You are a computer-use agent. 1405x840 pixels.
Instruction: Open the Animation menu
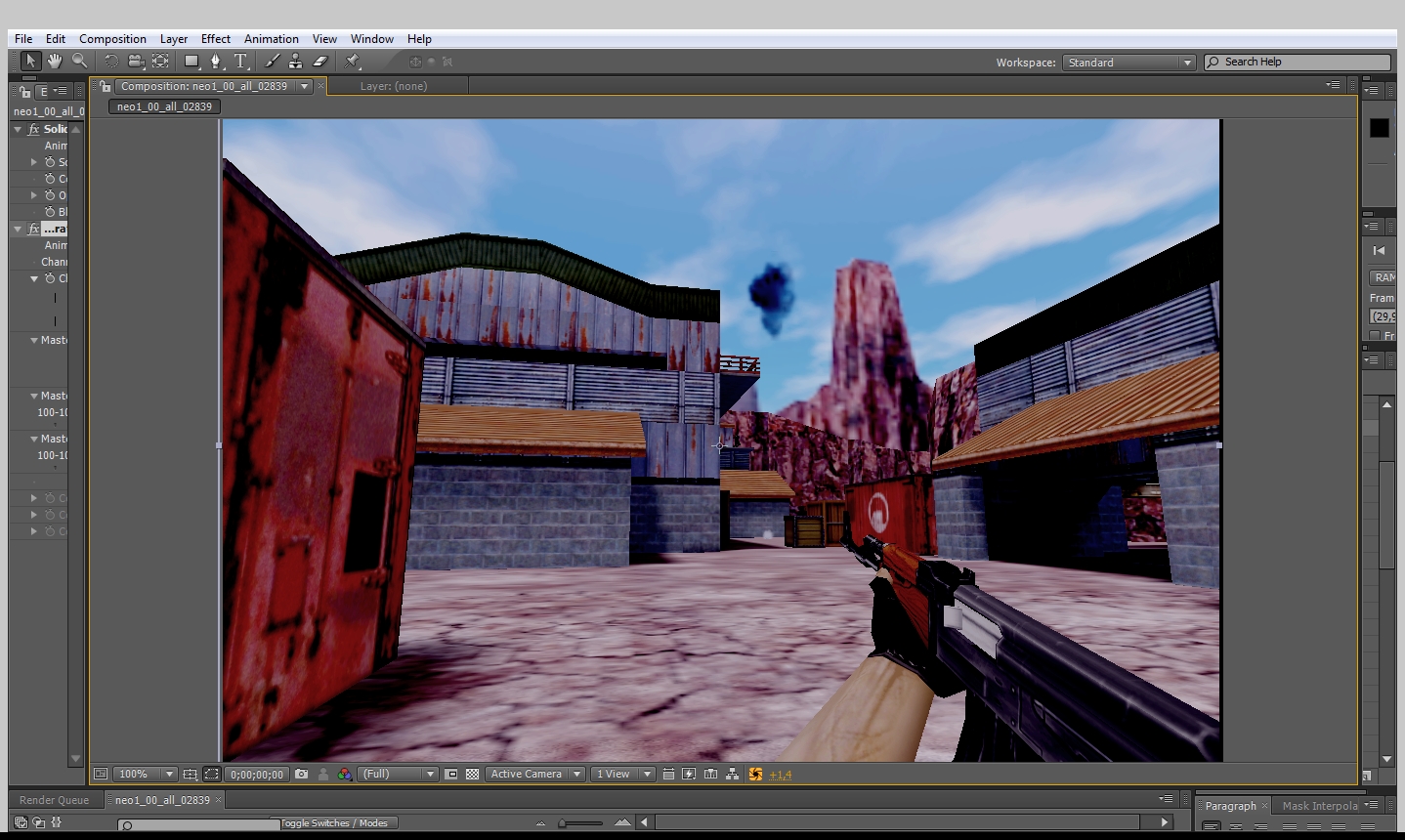[x=272, y=39]
